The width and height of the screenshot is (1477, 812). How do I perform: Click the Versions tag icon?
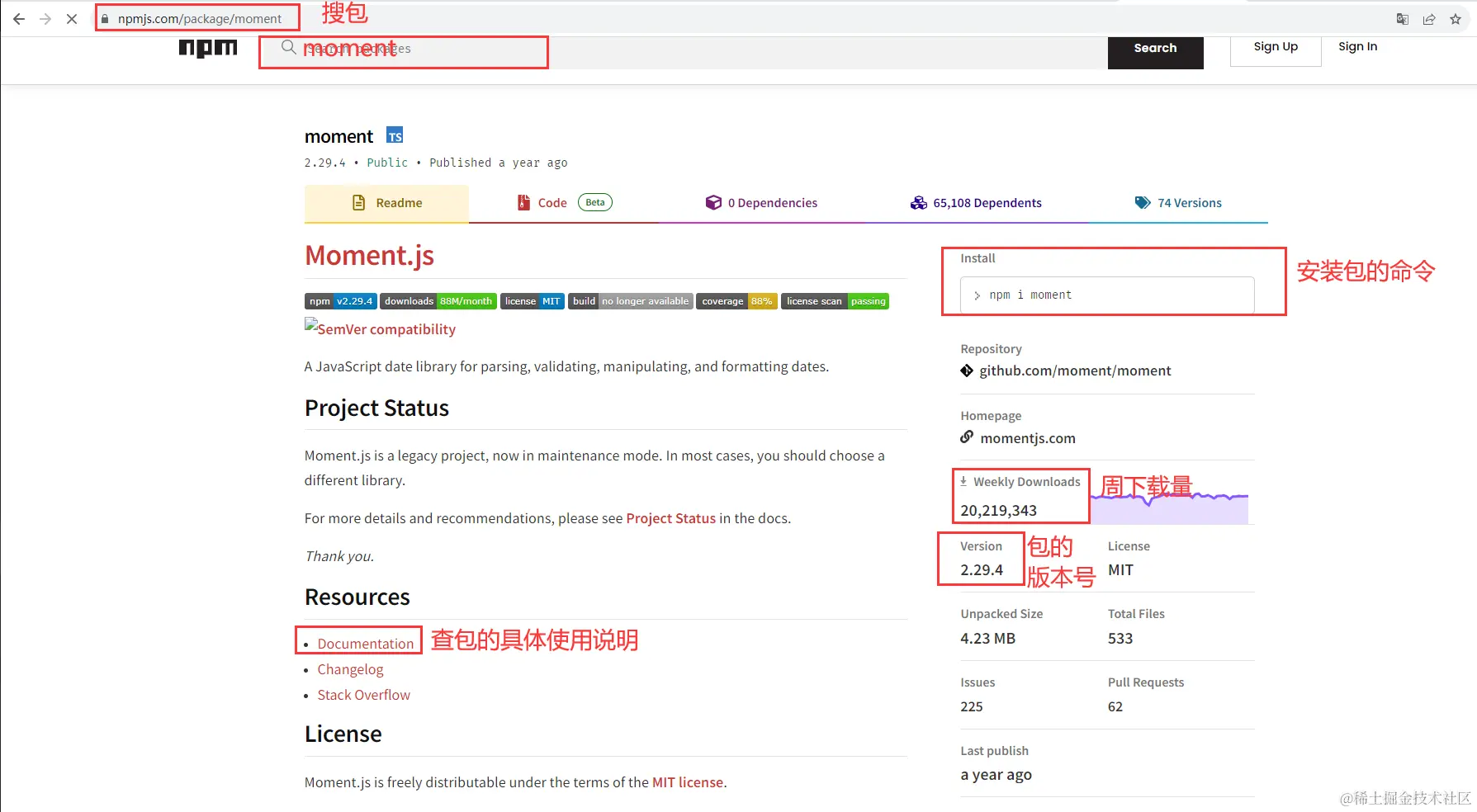1143,202
